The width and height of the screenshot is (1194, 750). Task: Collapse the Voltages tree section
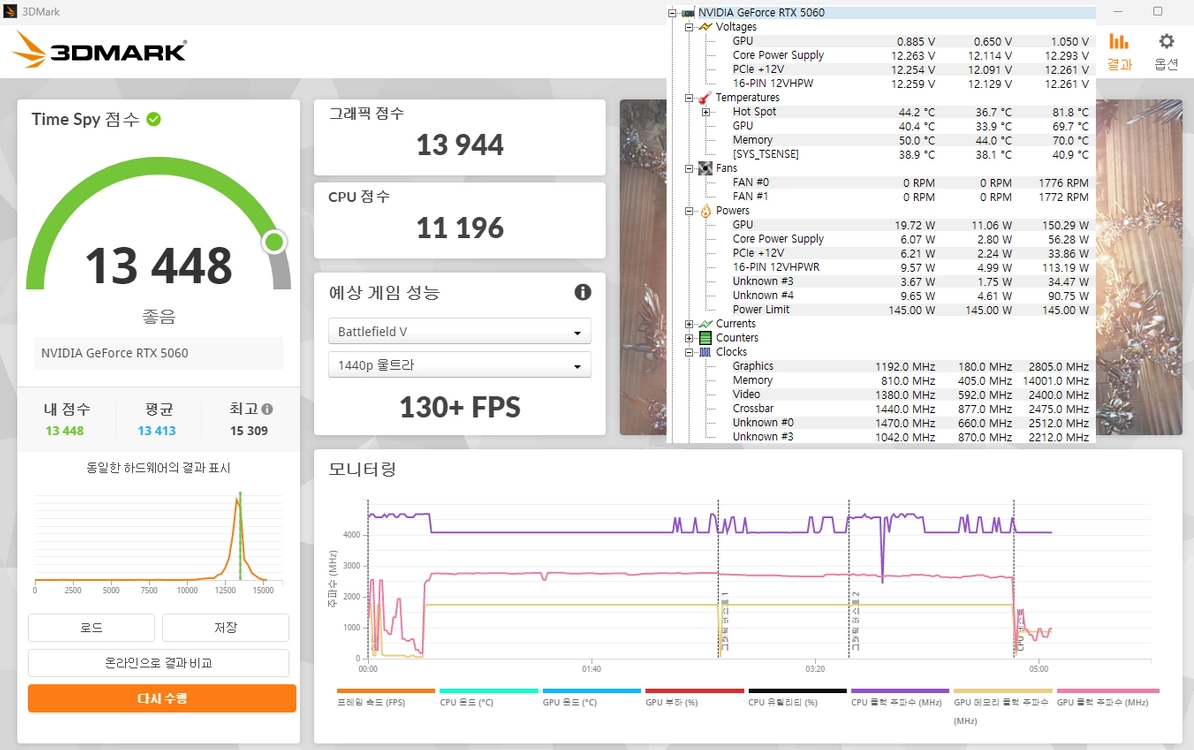tap(689, 27)
